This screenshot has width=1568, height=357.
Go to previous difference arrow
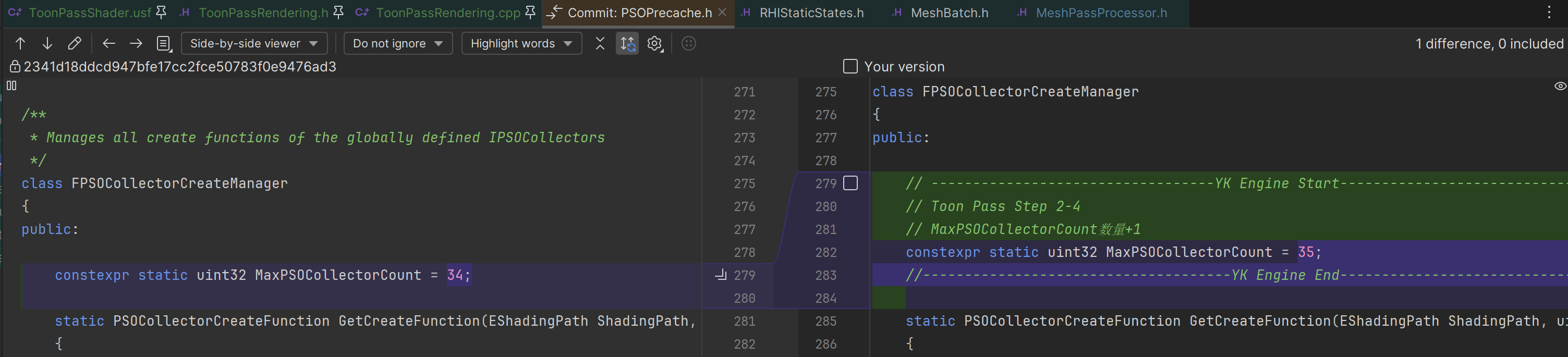(x=20, y=43)
